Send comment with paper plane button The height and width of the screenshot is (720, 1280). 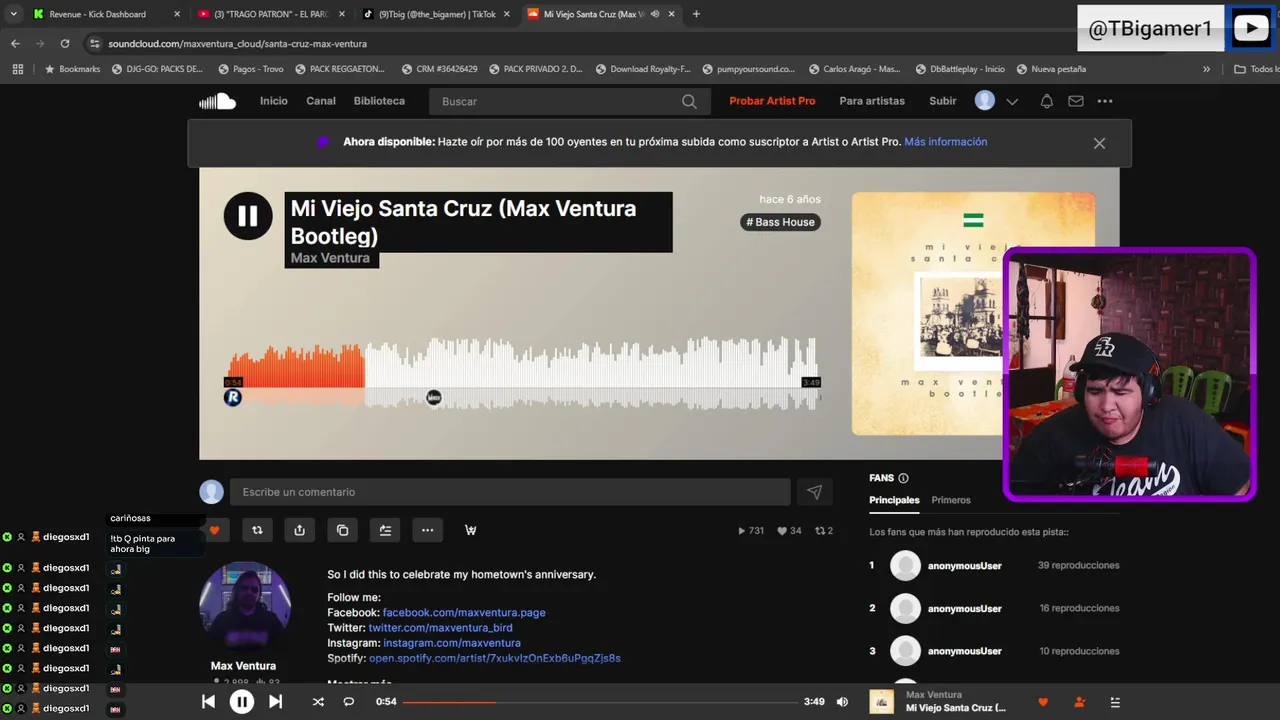(814, 492)
